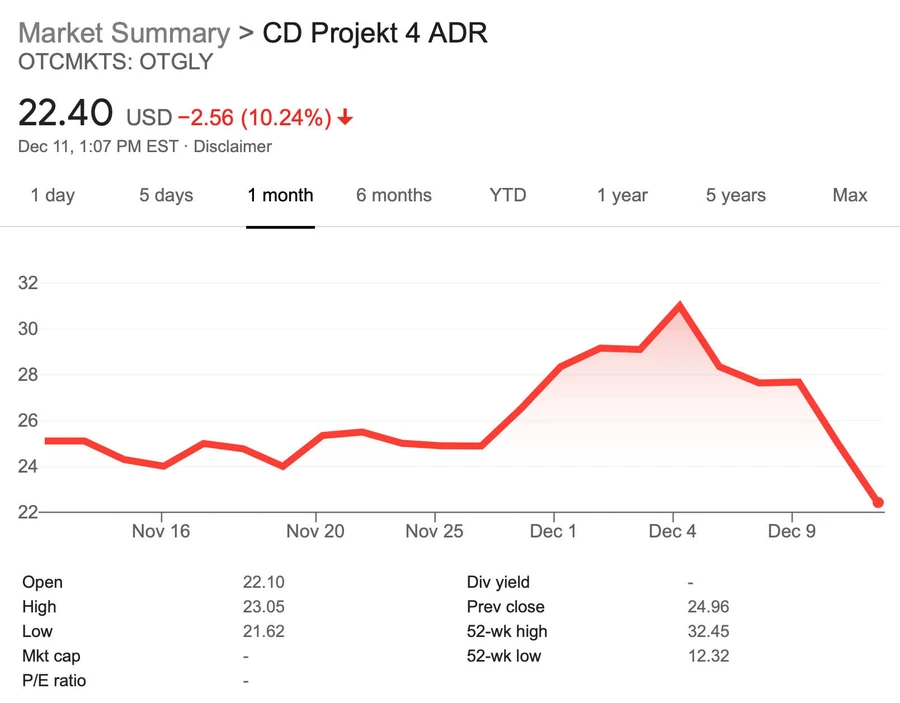Click the current price endpoint dot on chart
Viewport: 900px width, 703px height.
[x=878, y=502]
